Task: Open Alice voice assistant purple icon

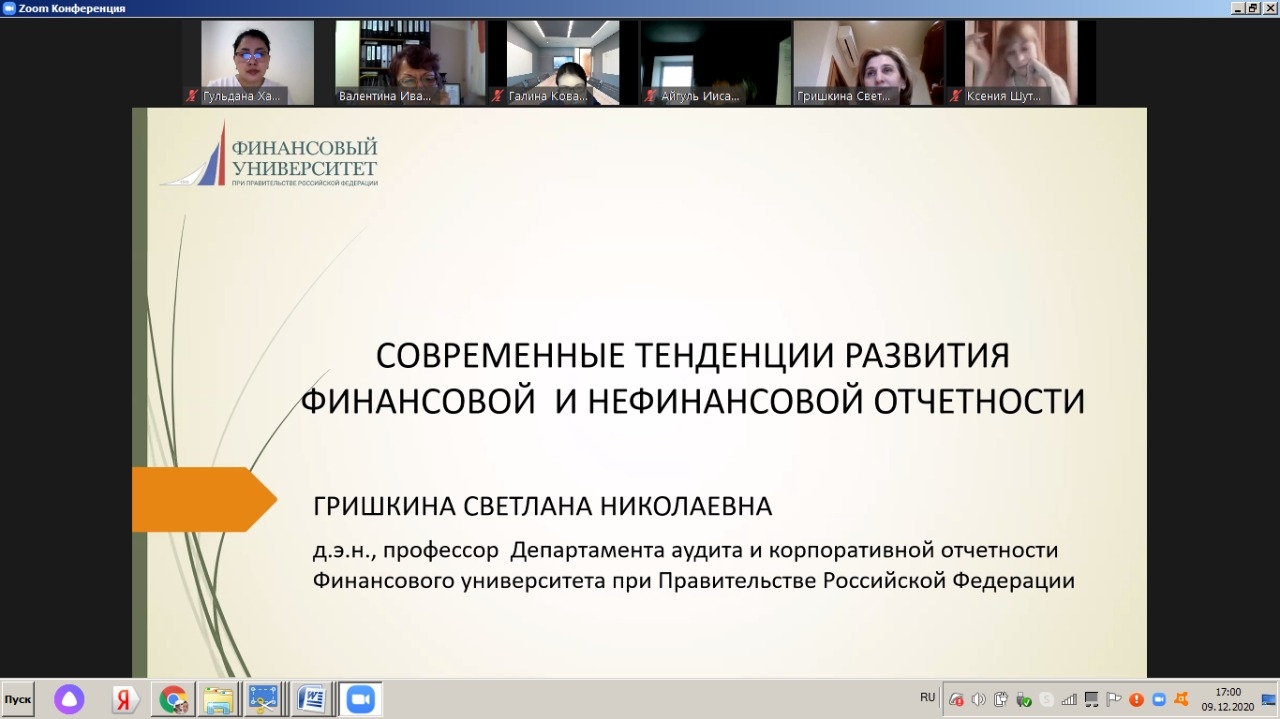Action: coord(69,699)
